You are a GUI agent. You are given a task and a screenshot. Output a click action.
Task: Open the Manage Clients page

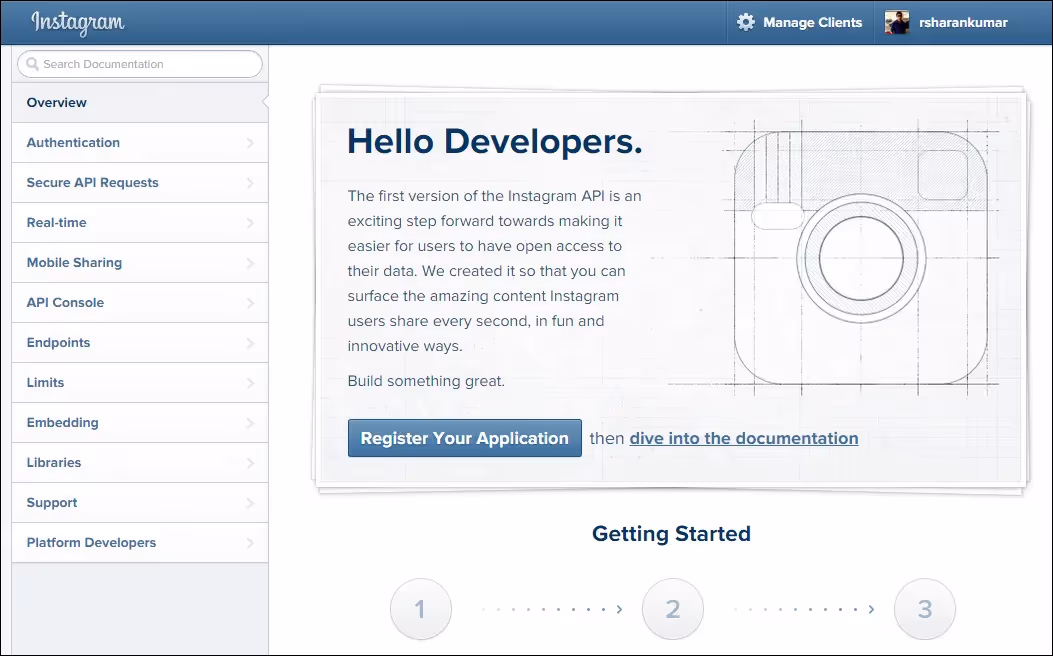tap(800, 22)
